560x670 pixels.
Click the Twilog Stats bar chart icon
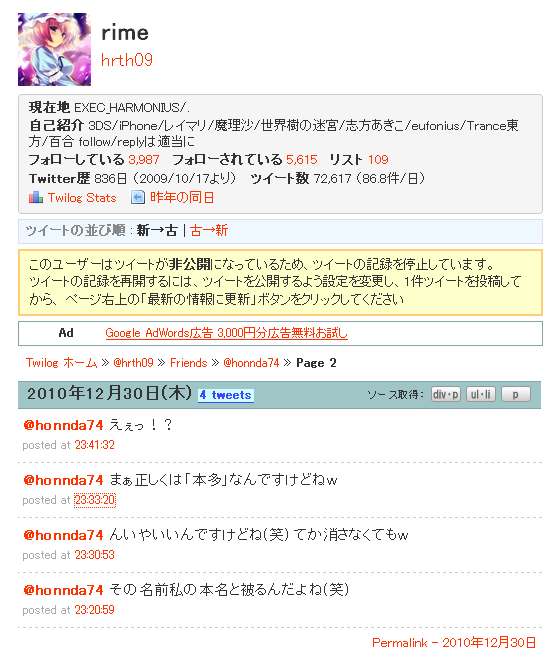[x=36, y=197]
